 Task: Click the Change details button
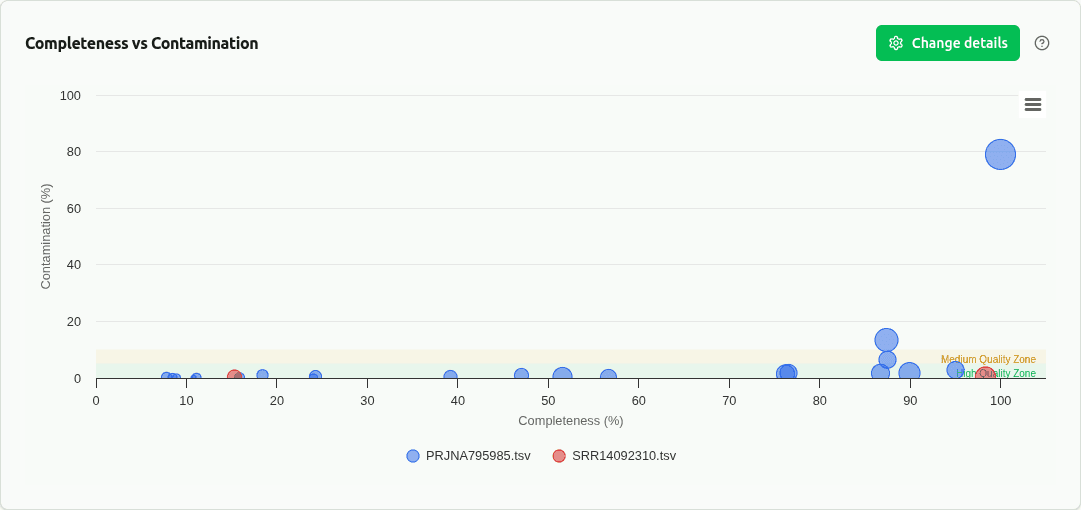coord(947,43)
